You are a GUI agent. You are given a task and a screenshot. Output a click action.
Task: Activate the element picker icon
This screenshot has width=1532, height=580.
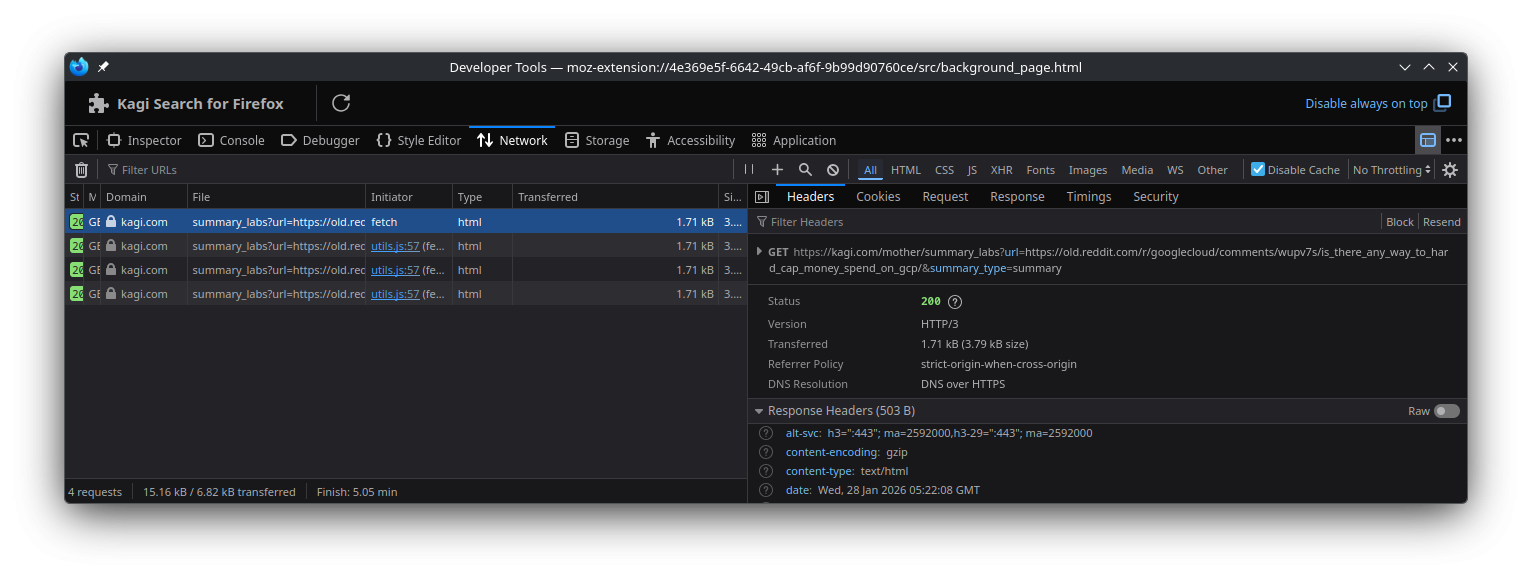81,140
